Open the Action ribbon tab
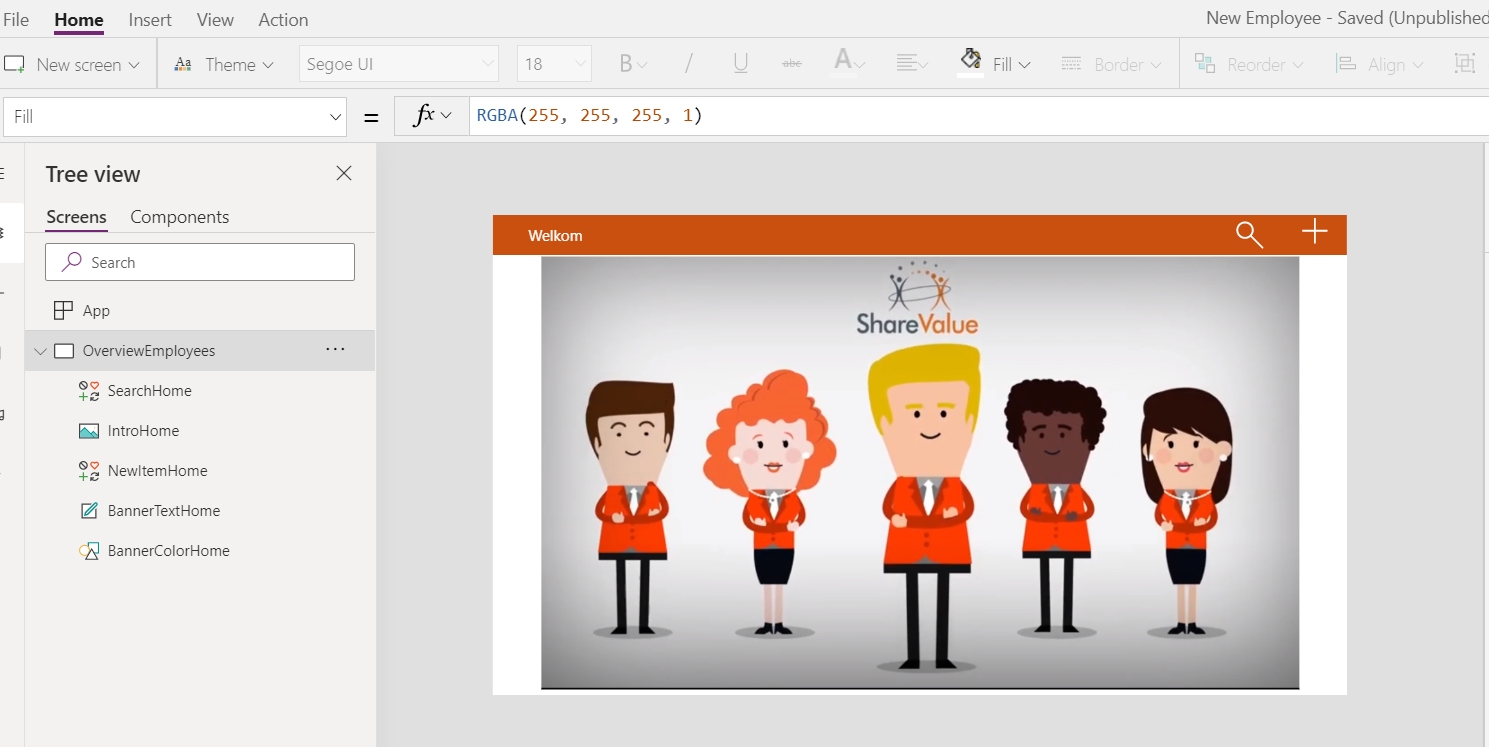Viewport: 1489px width, 747px height. coord(283,19)
